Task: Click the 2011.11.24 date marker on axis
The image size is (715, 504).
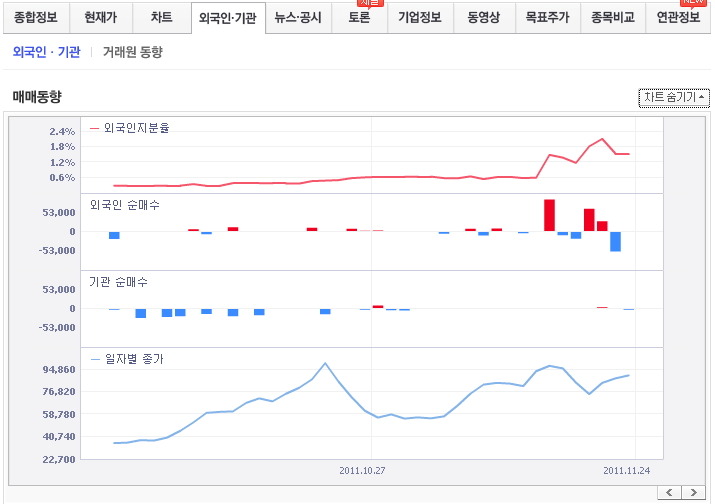Action: coord(626,469)
